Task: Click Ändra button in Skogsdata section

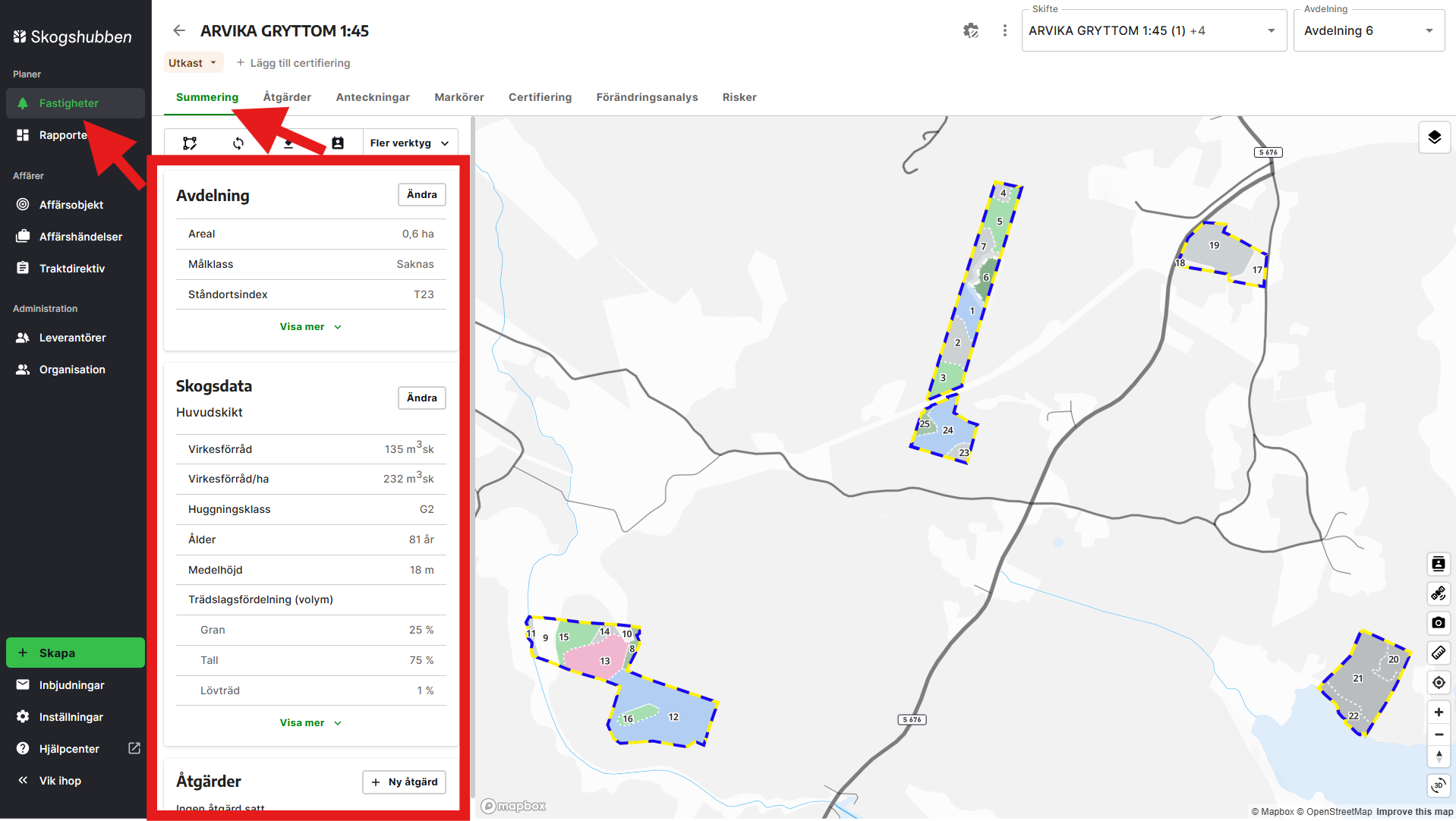Action: point(421,398)
